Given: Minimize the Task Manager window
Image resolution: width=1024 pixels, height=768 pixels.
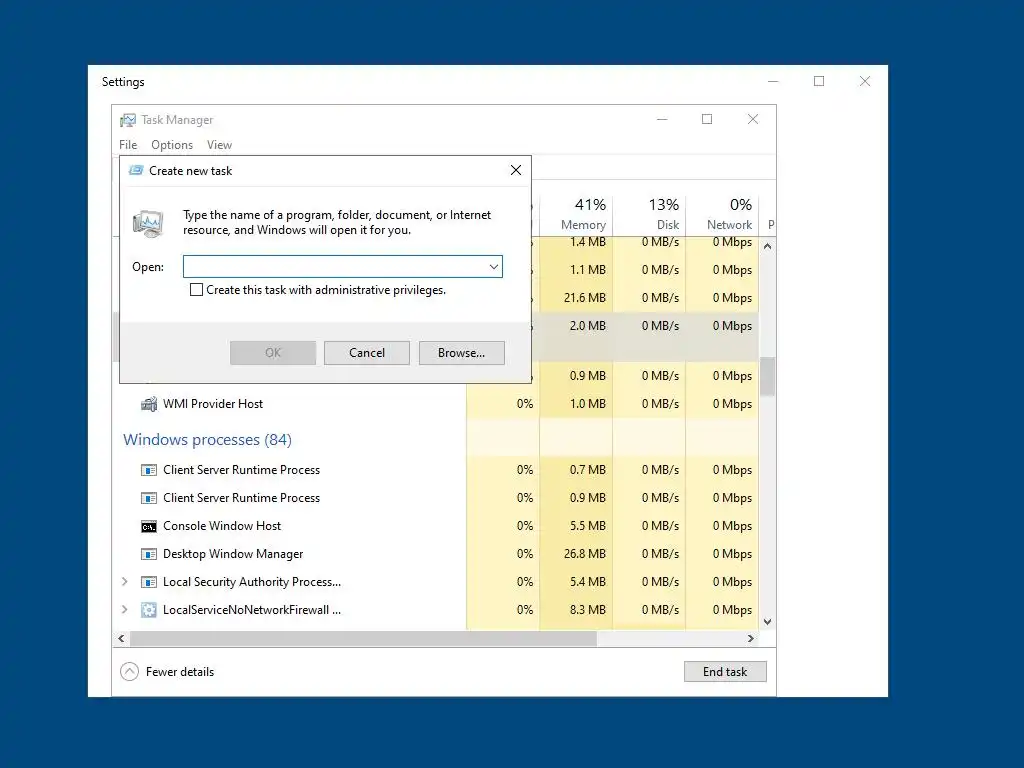Looking at the screenshot, I should pyautogui.click(x=662, y=120).
